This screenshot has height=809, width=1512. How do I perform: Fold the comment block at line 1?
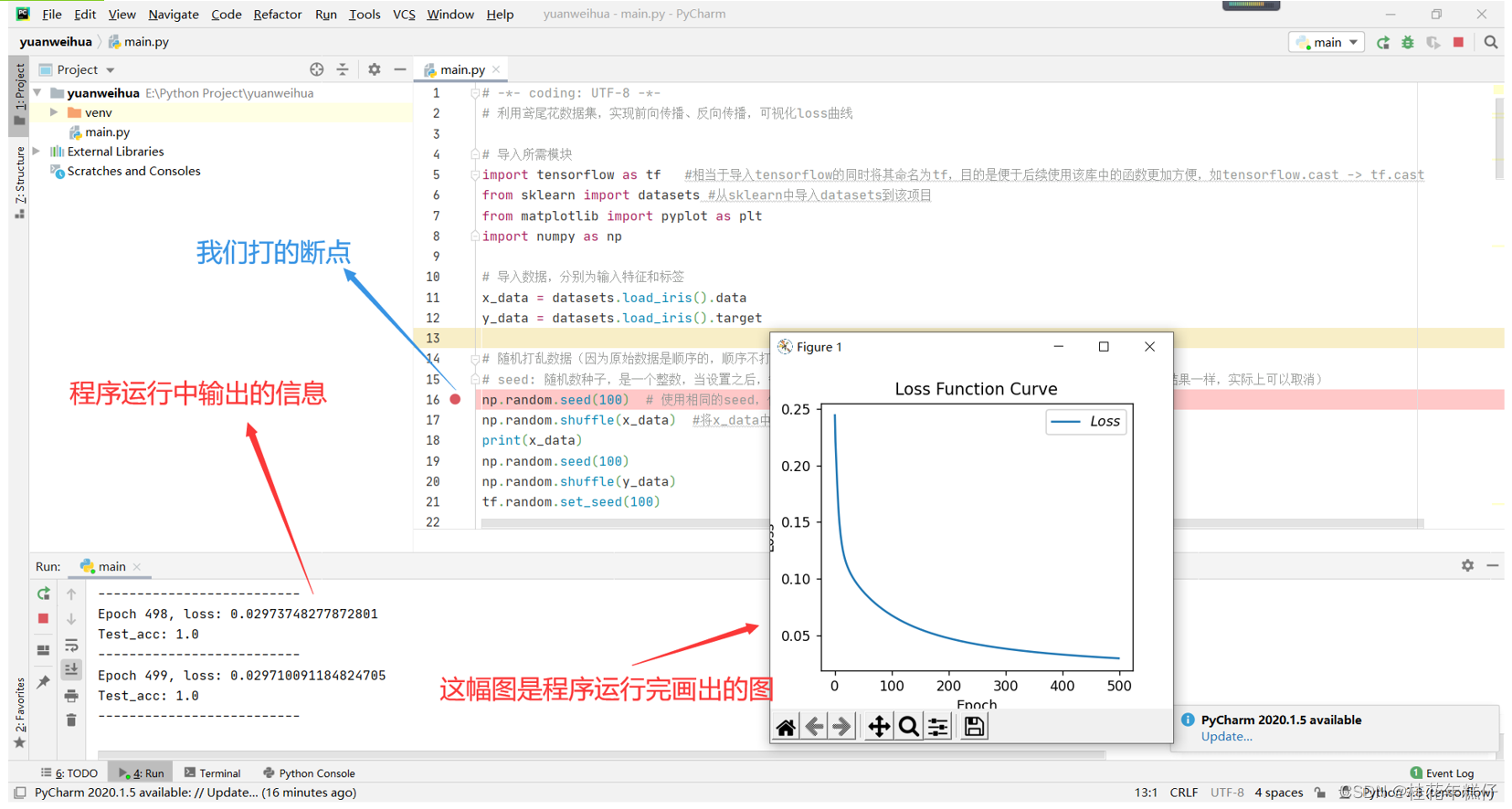click(x=474, y=93)
